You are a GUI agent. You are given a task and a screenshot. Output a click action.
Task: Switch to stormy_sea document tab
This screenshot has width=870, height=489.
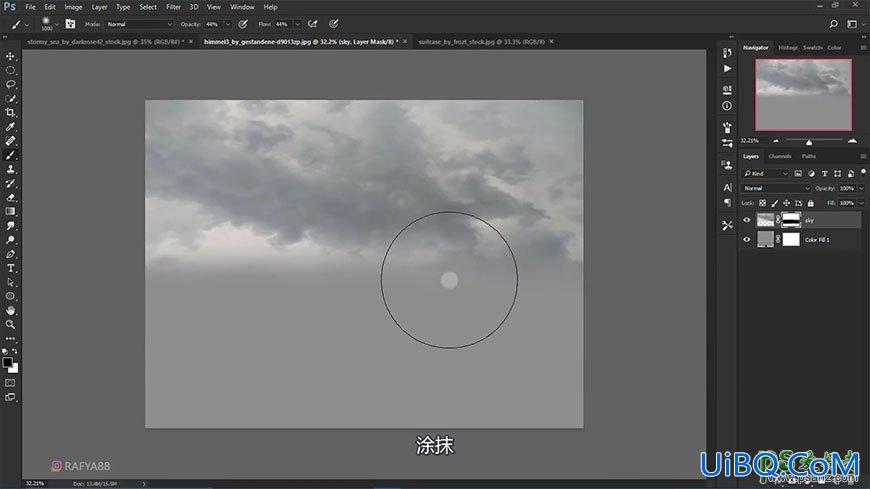pos(105,42)
